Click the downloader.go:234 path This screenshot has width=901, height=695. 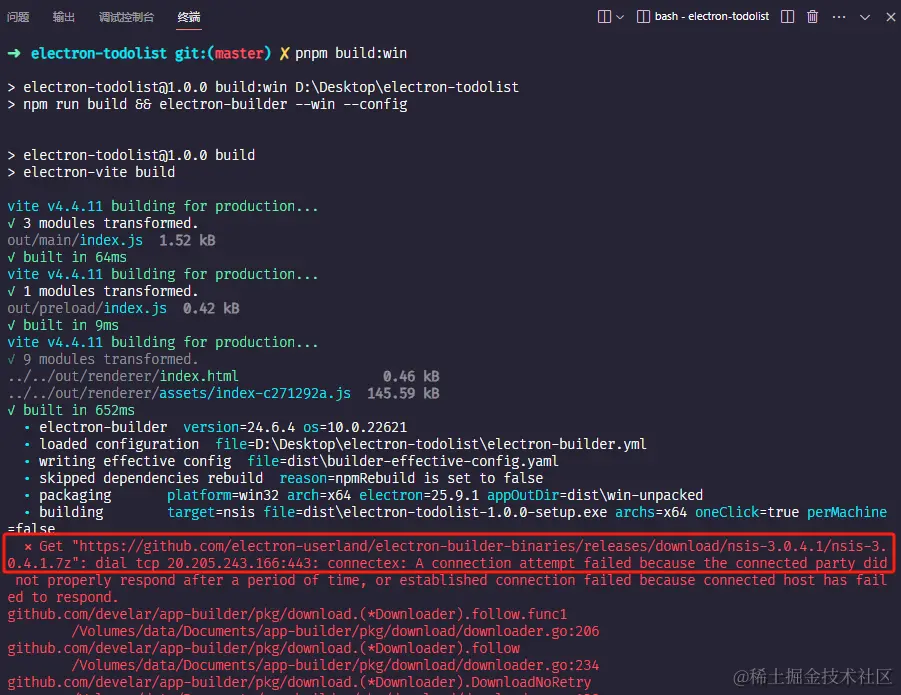(335, 665)
